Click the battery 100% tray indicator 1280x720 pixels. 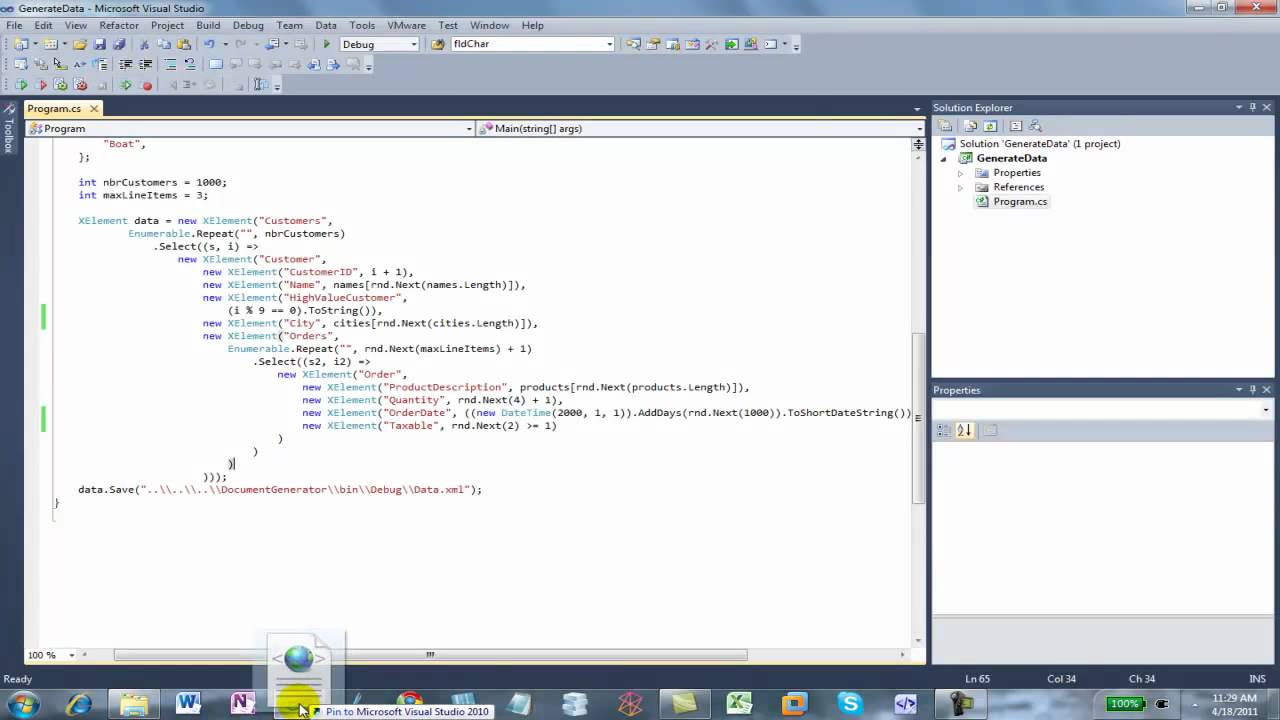click(x=1125, y=704)
